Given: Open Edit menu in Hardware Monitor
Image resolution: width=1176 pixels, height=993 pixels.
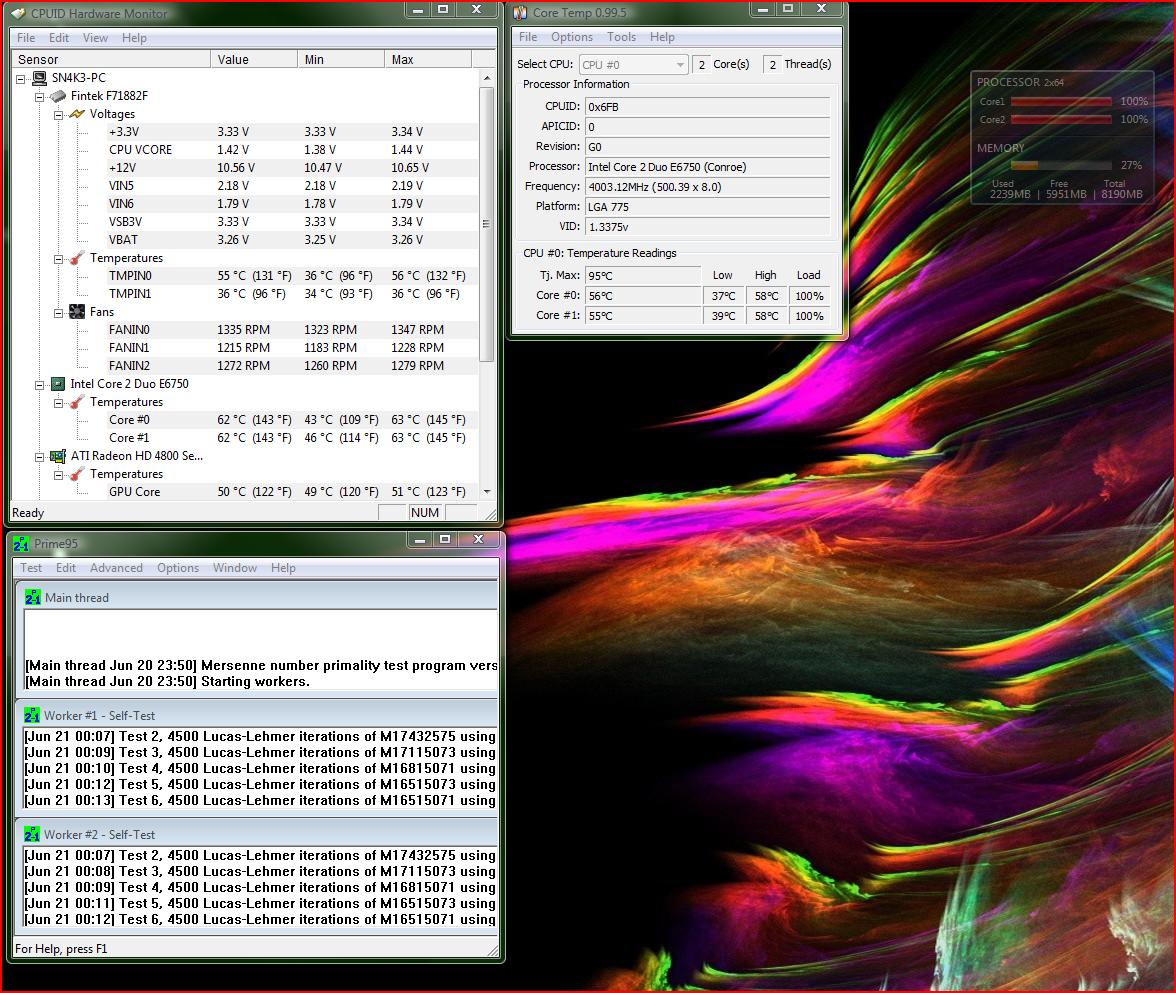Looking at the screenshot, I should pyautogui.click(x=58, y=38).
